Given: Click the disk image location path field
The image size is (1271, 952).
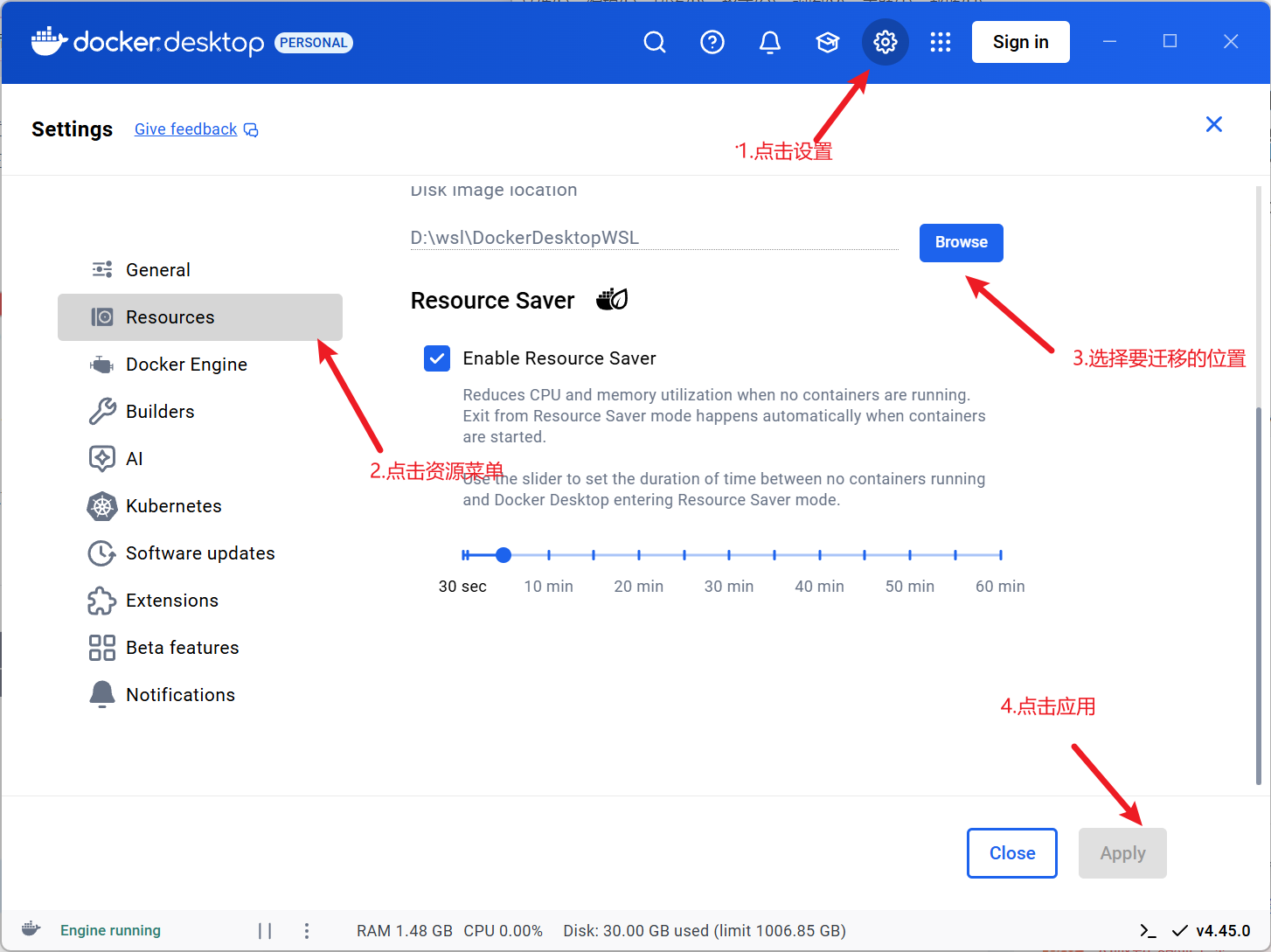Looking at the screenshot, I should (655, 238).
